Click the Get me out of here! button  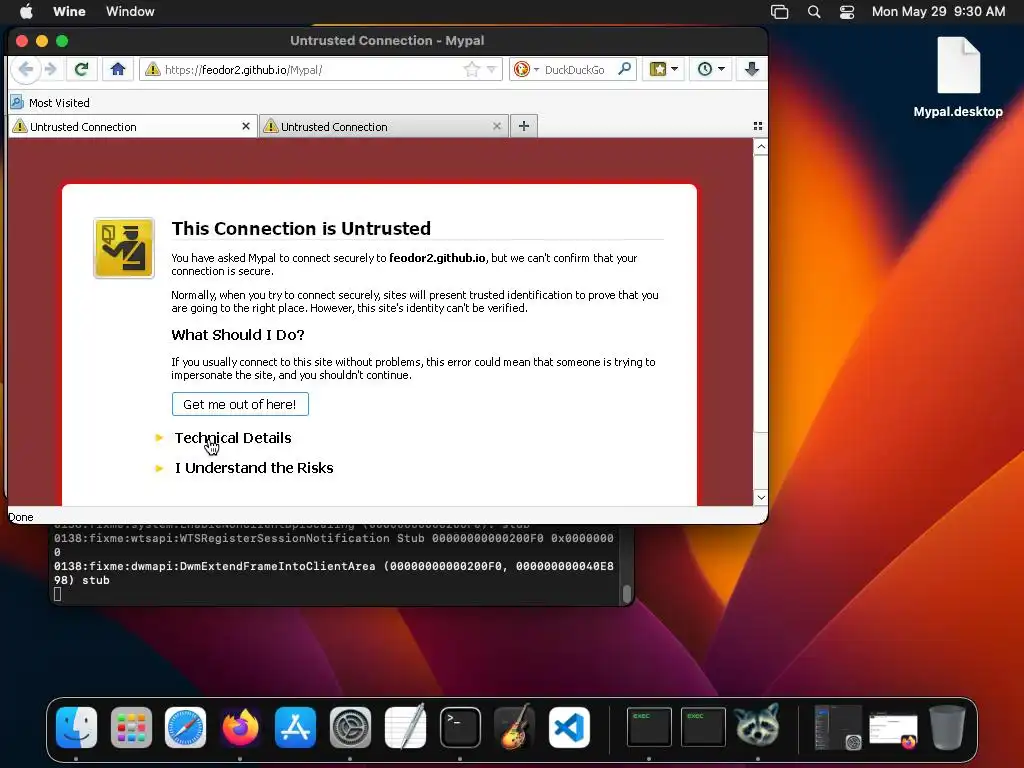[240, 404]
